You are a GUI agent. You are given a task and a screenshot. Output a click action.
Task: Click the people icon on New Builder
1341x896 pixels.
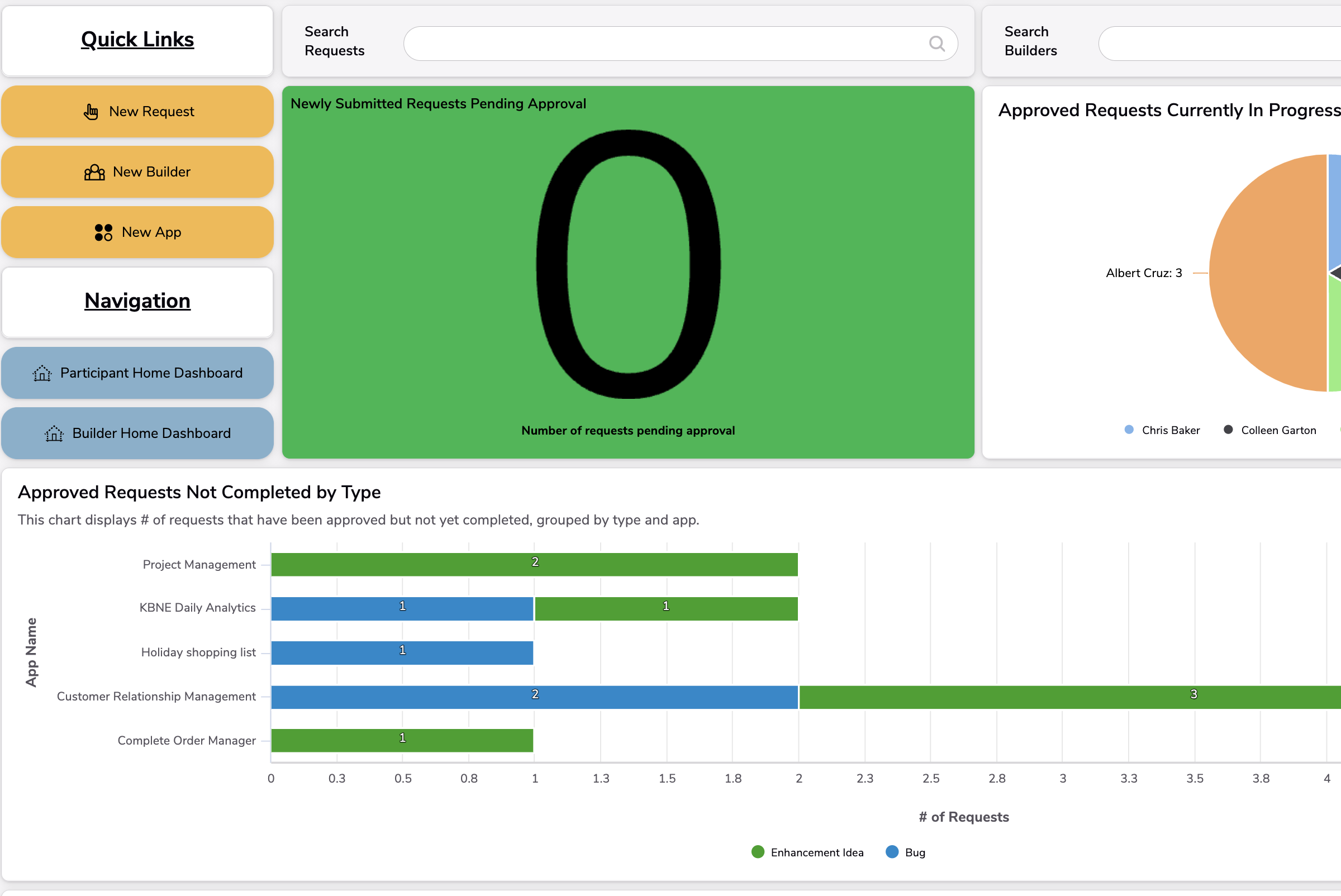94,172
